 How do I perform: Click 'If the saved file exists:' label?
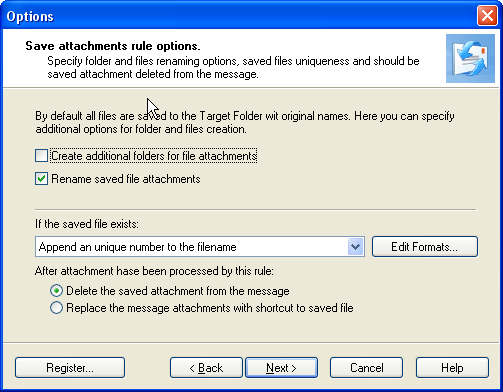pyautogui.click(x=87, y=224)
